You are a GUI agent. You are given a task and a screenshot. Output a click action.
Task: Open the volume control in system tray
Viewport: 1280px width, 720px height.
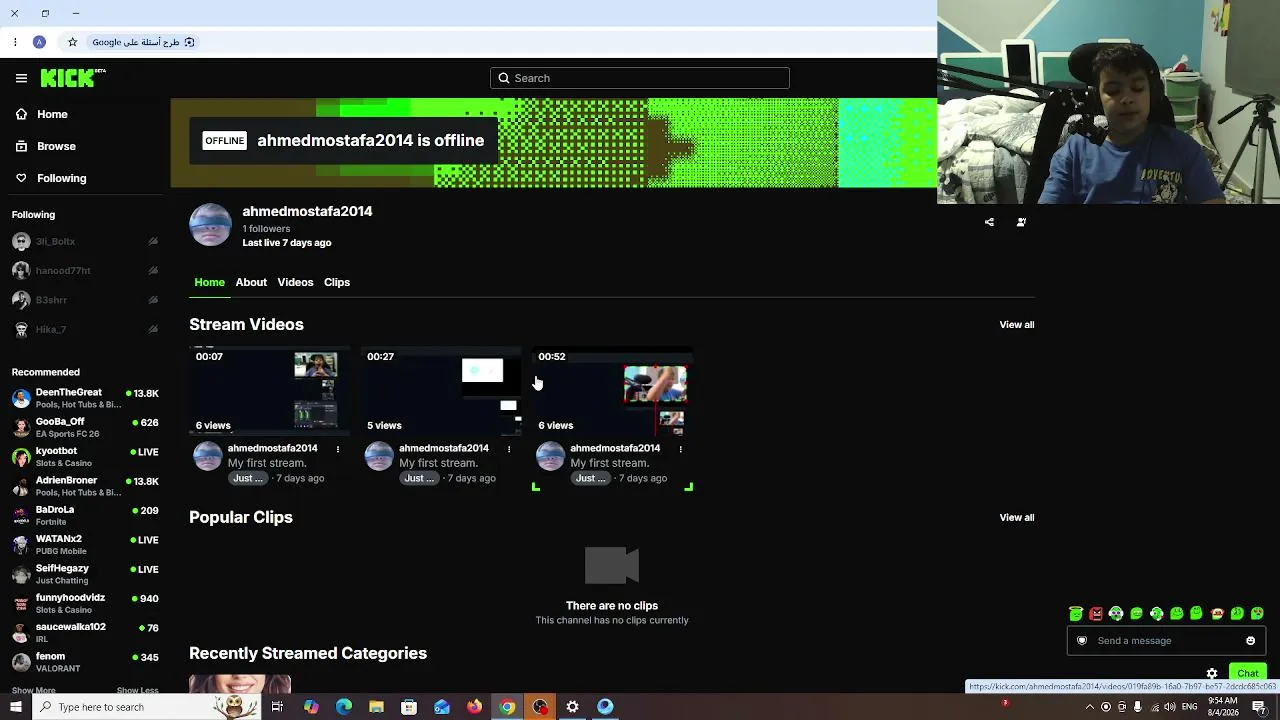click(1170, 707)
